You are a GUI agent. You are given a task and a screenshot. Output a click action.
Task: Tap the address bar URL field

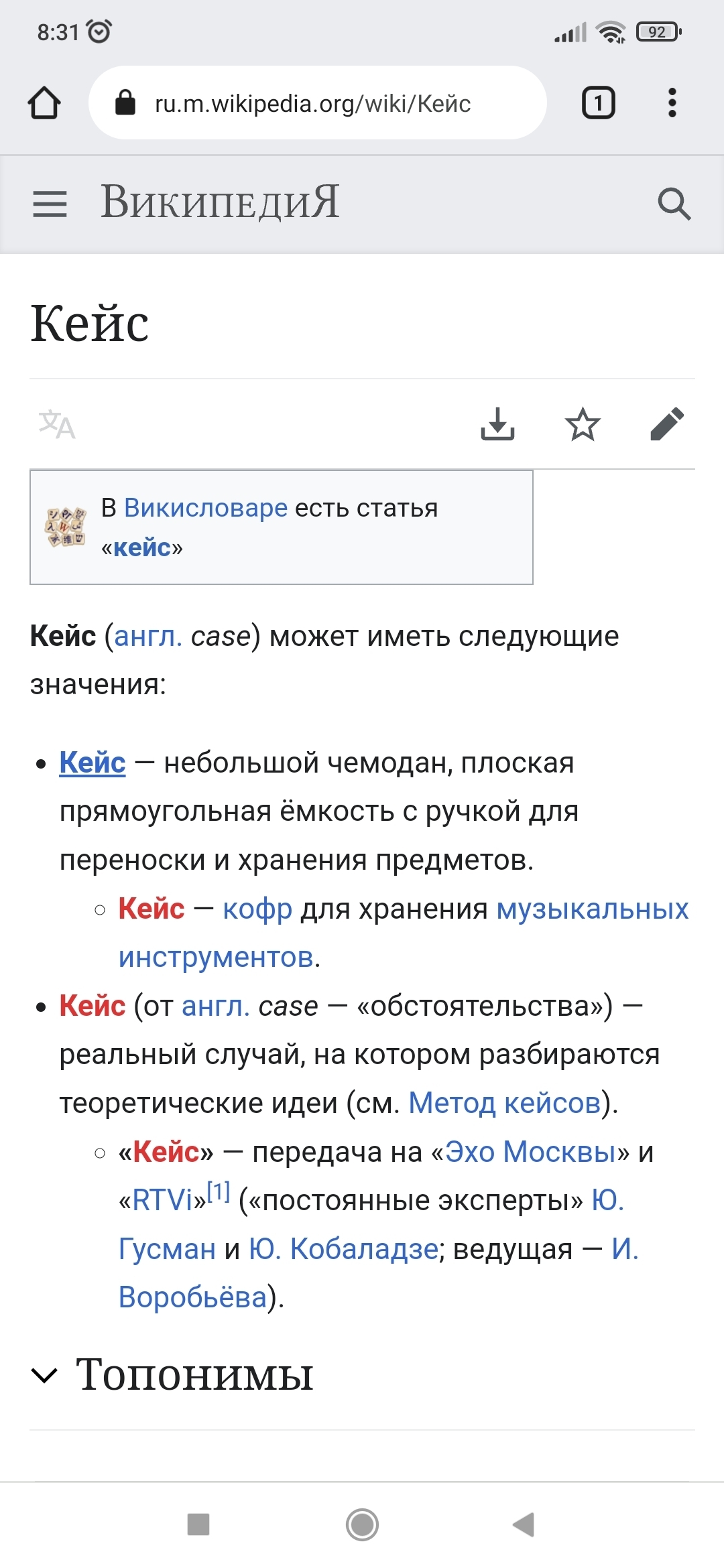click(x=313, y=104)
